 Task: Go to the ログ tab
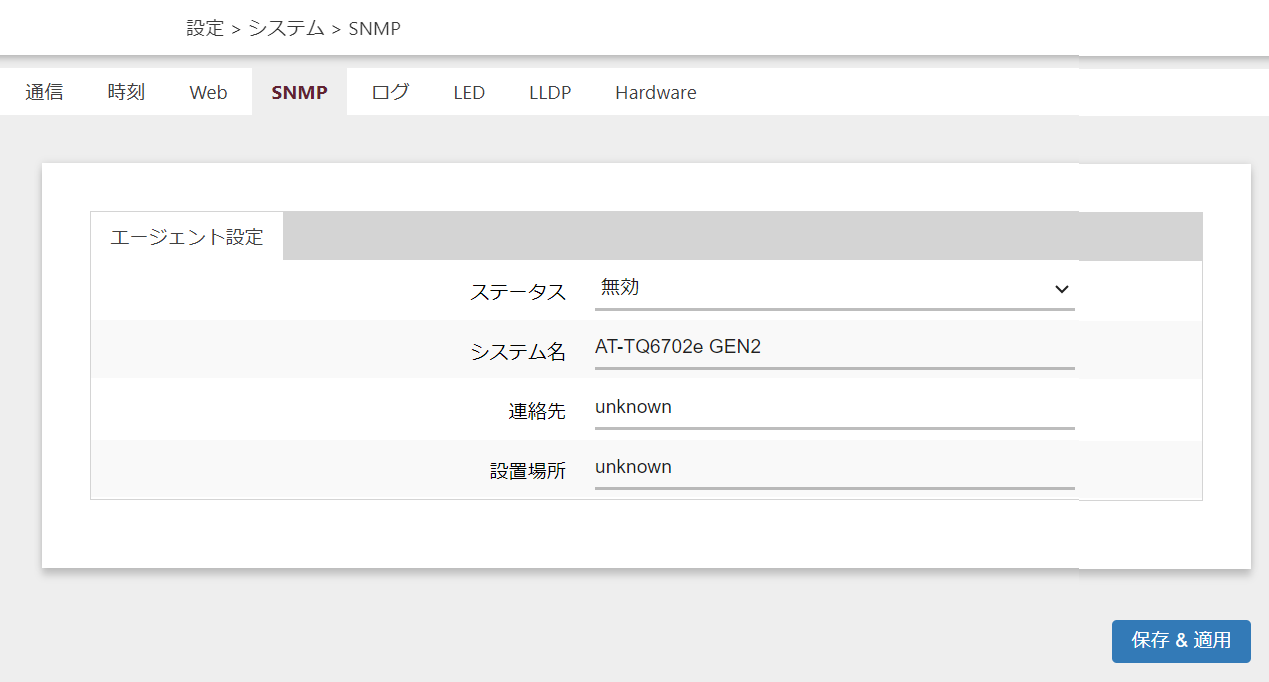[390, 93]
